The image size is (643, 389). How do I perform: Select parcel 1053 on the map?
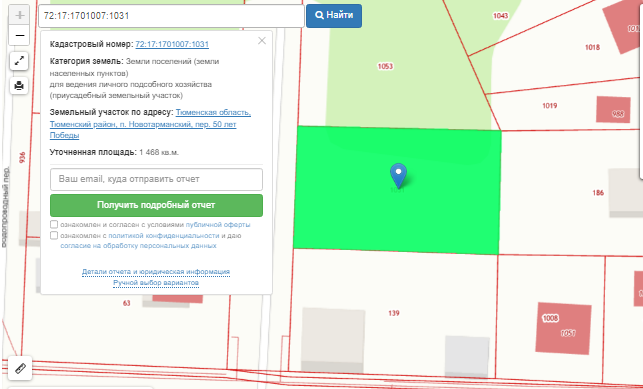coord(385,66)
